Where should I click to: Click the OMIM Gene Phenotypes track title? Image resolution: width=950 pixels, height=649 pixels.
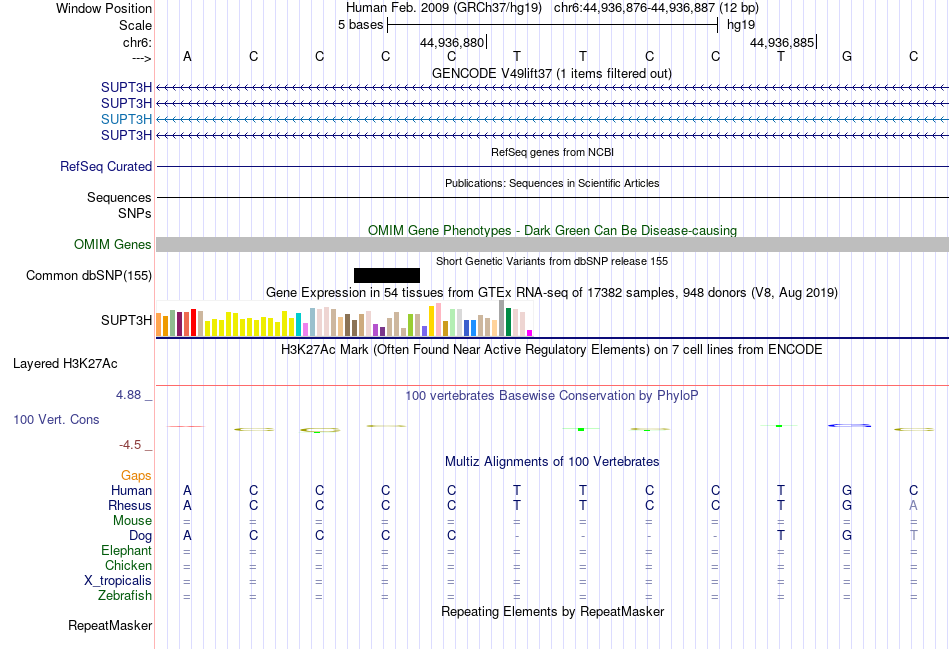point(552,230)
